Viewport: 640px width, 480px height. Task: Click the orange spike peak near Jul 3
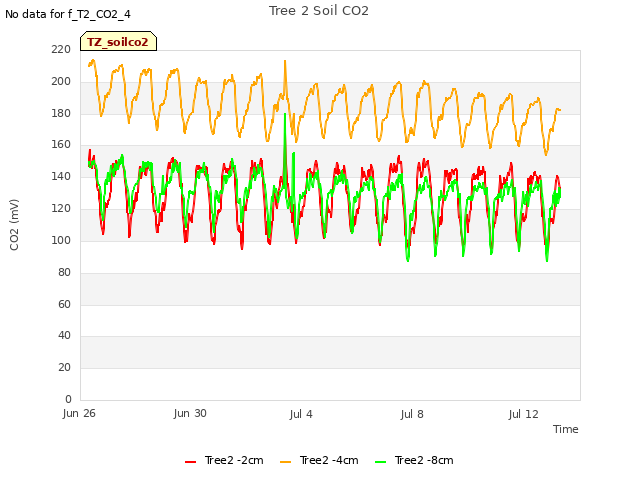click(285, 61)
